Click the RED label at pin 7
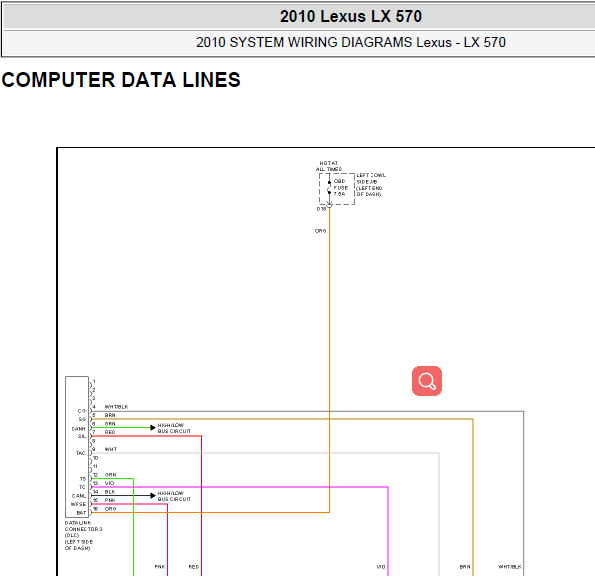The width and height of the screenshot is (595, 576). point(110,432)
